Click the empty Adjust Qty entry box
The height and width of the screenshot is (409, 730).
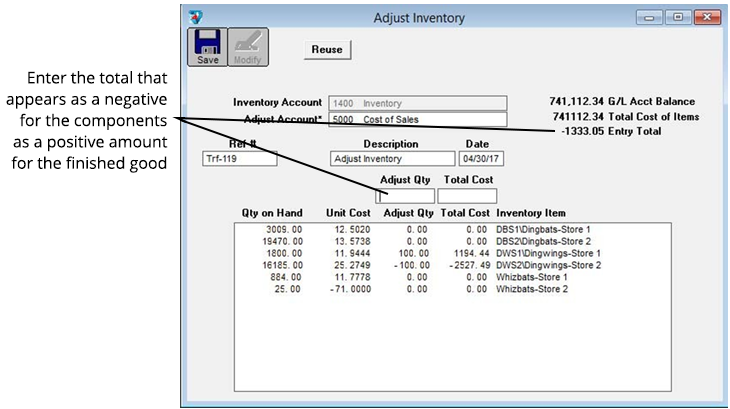click(x=405, y=196)
